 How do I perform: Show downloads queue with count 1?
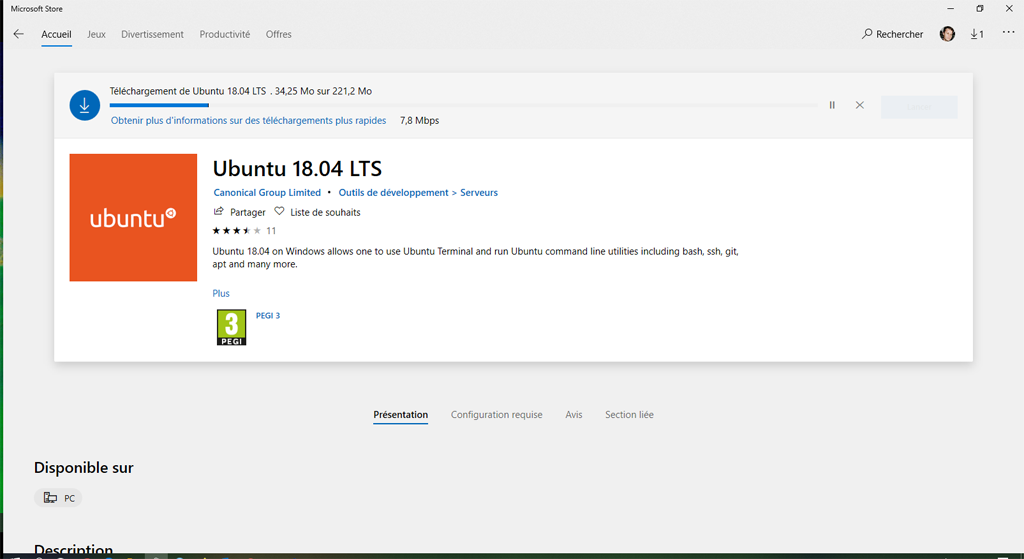click(977, 34)
